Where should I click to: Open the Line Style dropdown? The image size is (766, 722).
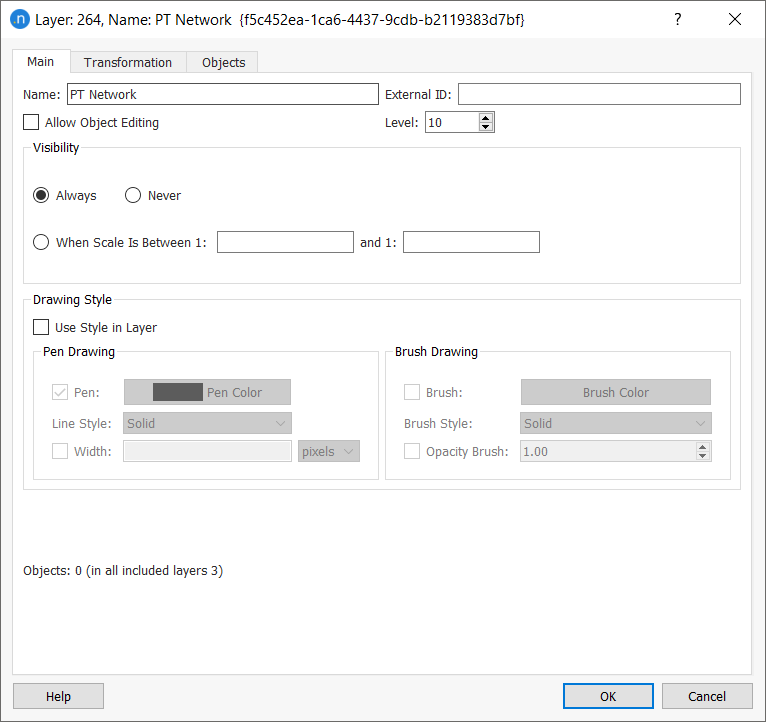[x=207, y=424]
